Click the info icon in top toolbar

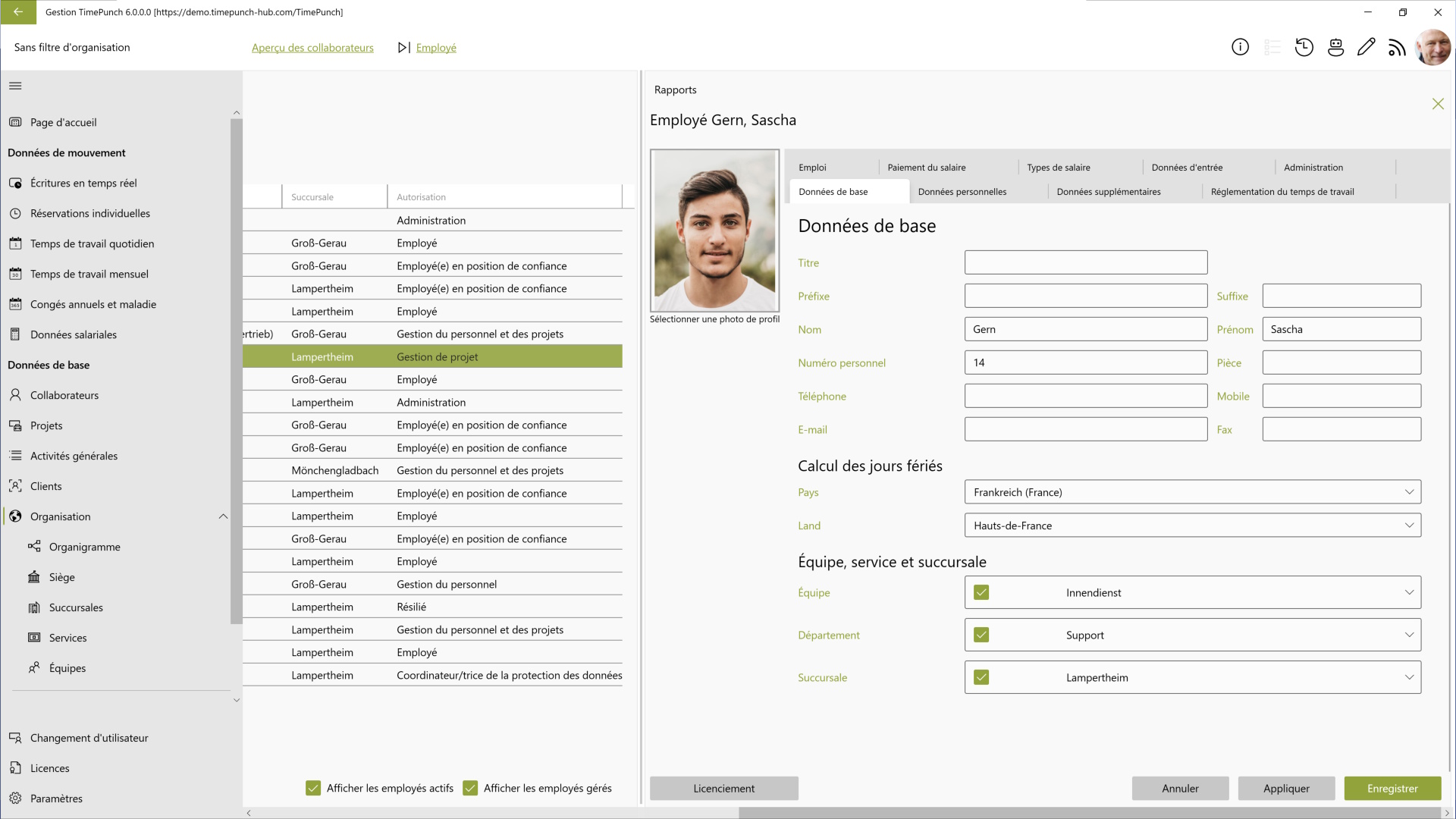pyautogui.click(x=1240, y=47)
